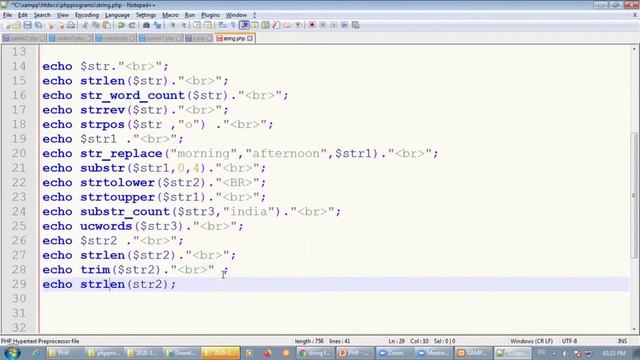Image resolution: width=640 pixels, height=360 pixels.
Task: Open the Plugins menu
Action: tap(210, 15)
